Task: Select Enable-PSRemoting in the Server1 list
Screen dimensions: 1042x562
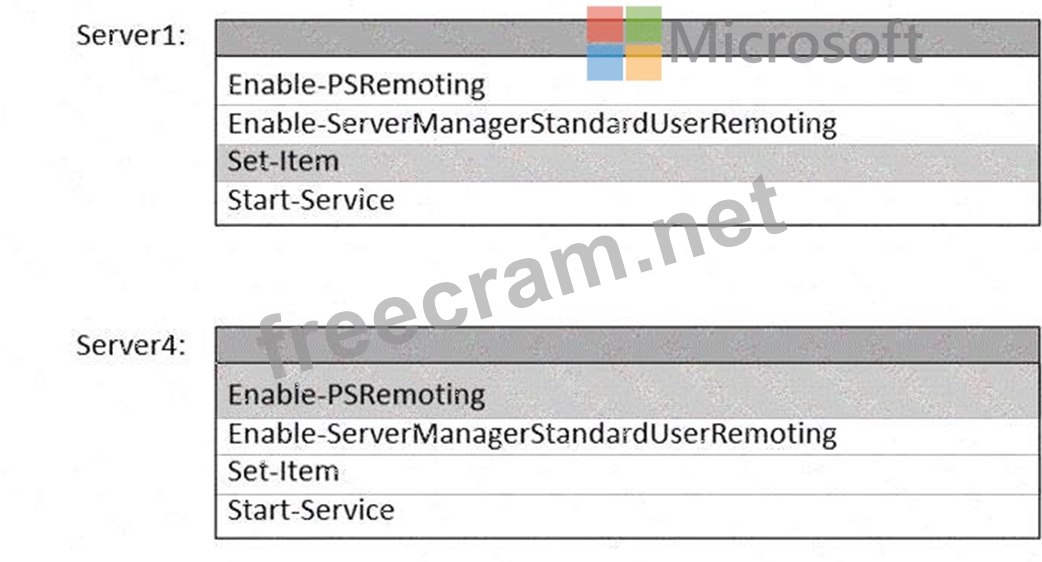Action: pos(357,85)
